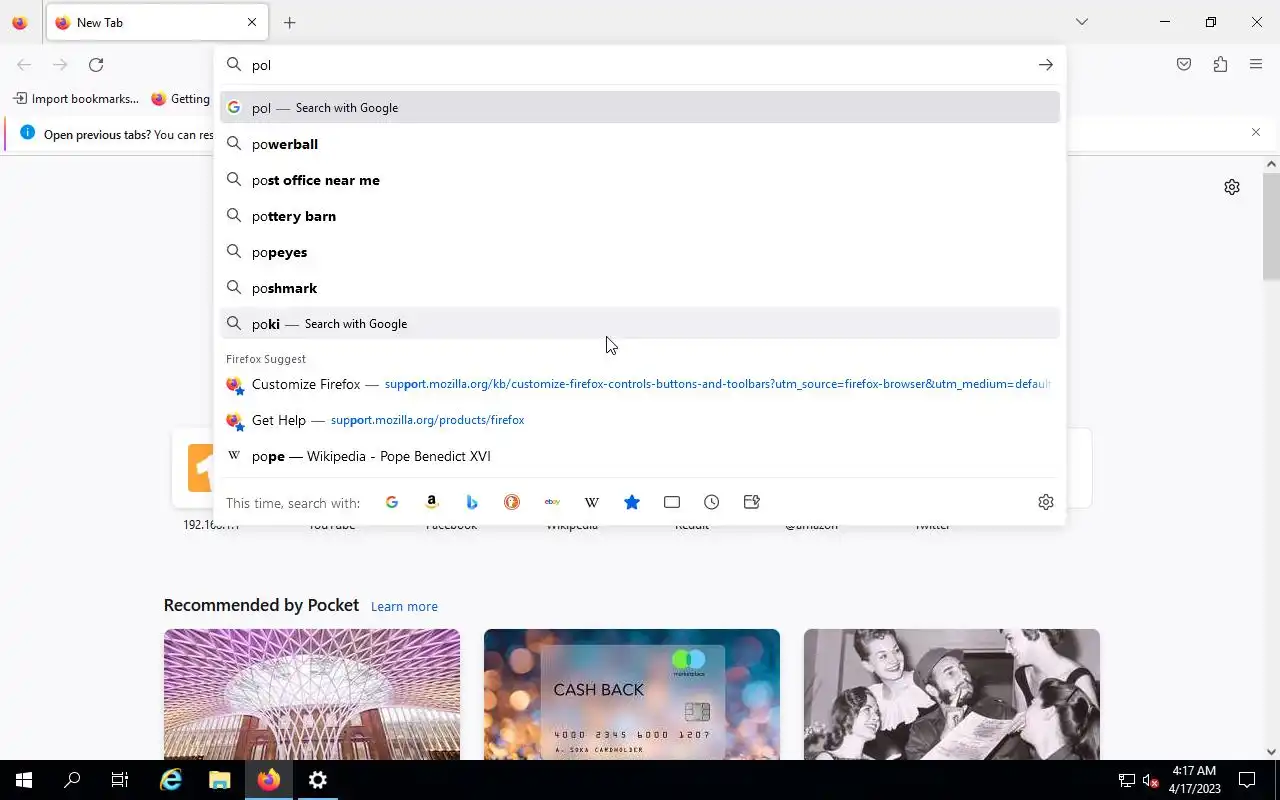The width and height of the screenshot is (1280, 800).
Task: Click in the address bar text field
Action: [640, 65]
